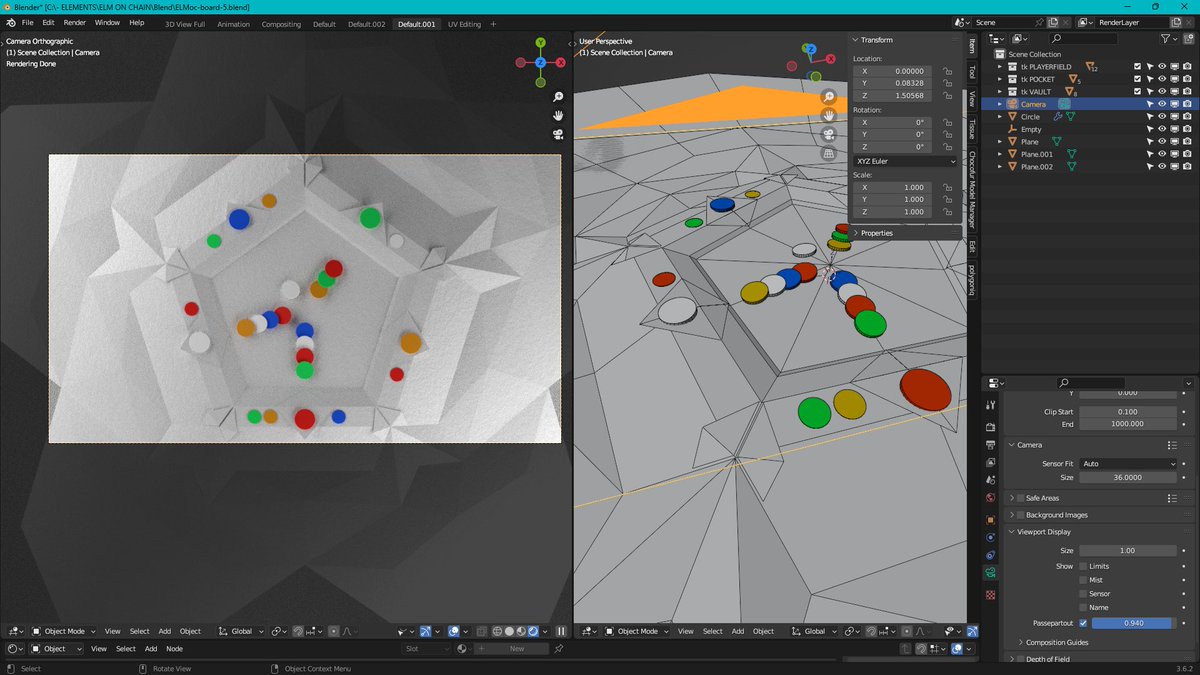The image size is (1200, 675).
Task: Switch to the UV Editing workspace tab
Action: 464,24
